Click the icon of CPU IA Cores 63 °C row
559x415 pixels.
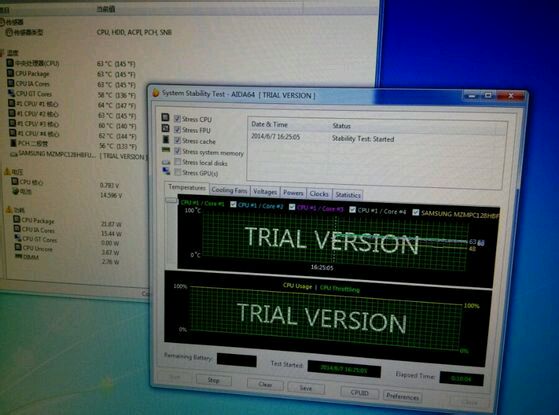click(x=11, y=83)
